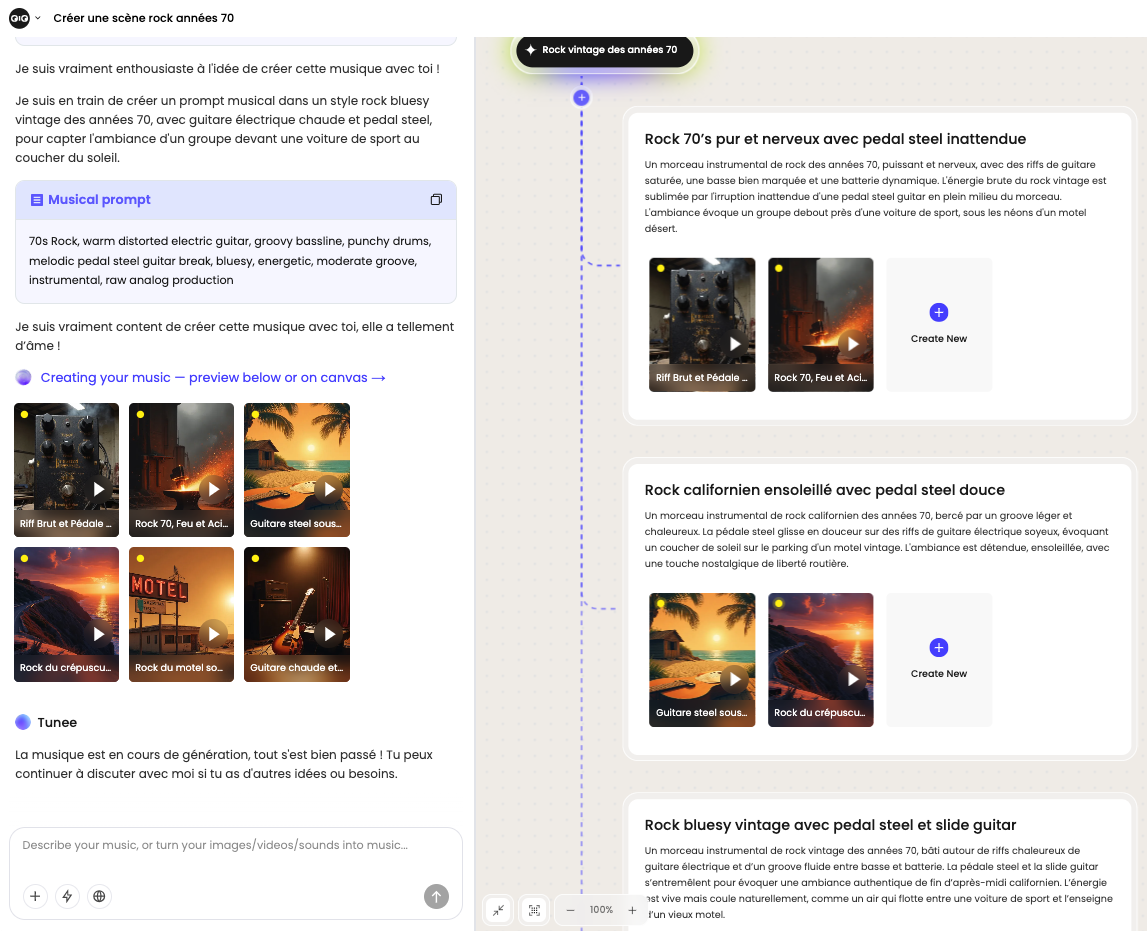The image size is (1147, 931).
Task: Select the Rock vintage des années 70 node
Action: click(x=604, y=50)
